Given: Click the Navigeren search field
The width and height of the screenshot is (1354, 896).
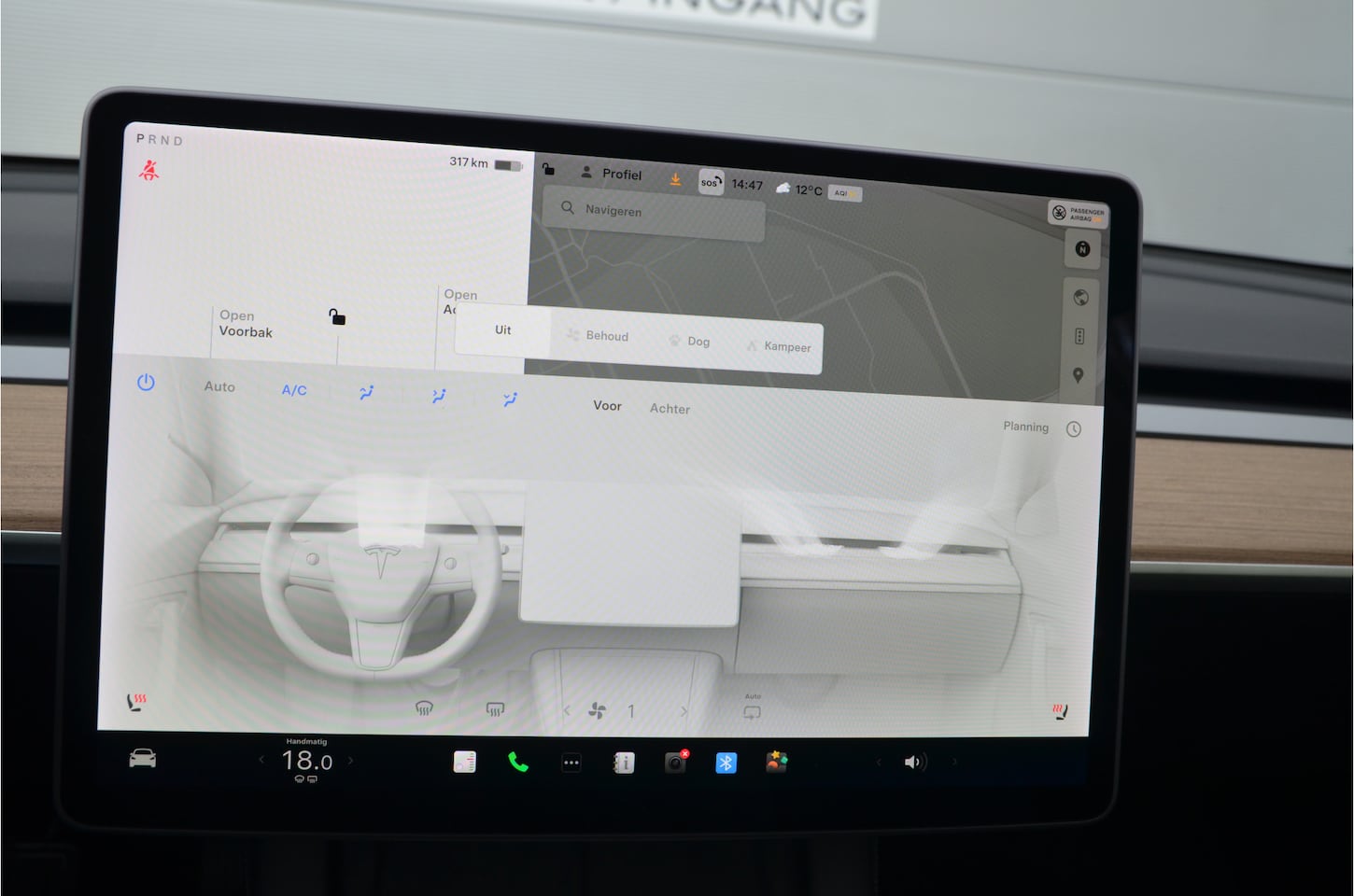Looking at the screenshot, I should click(654, 211).
